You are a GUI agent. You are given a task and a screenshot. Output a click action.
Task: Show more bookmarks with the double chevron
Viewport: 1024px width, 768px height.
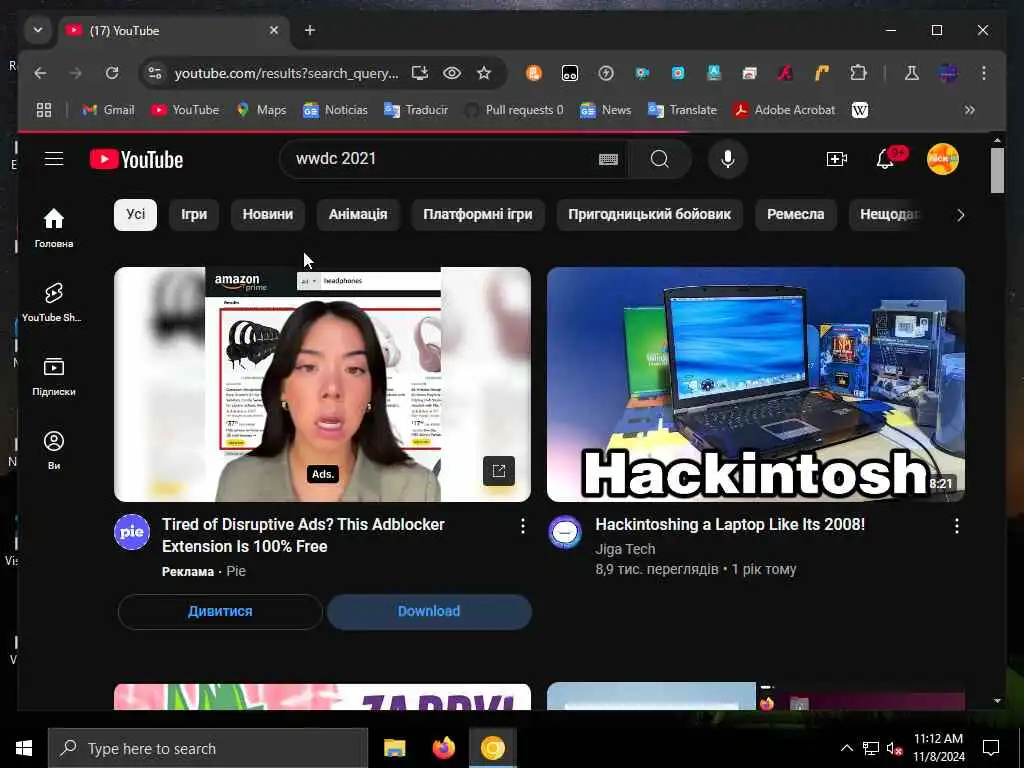click(x=969, y=110)
